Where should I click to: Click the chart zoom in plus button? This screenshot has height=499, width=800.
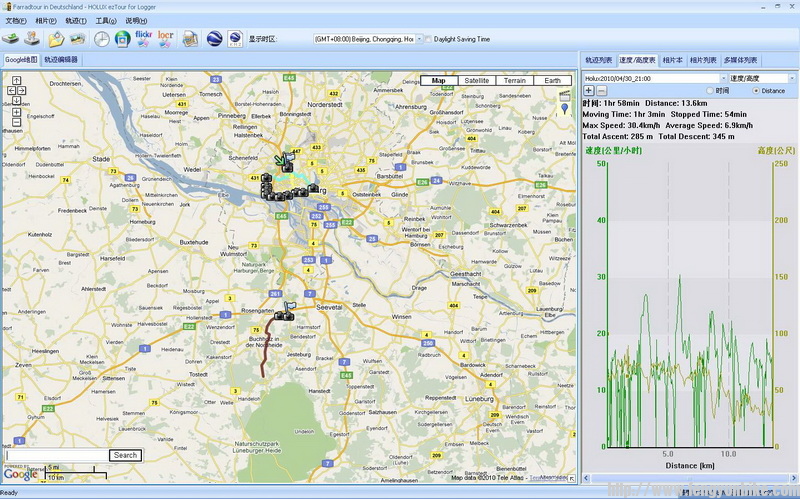[589, 90]
